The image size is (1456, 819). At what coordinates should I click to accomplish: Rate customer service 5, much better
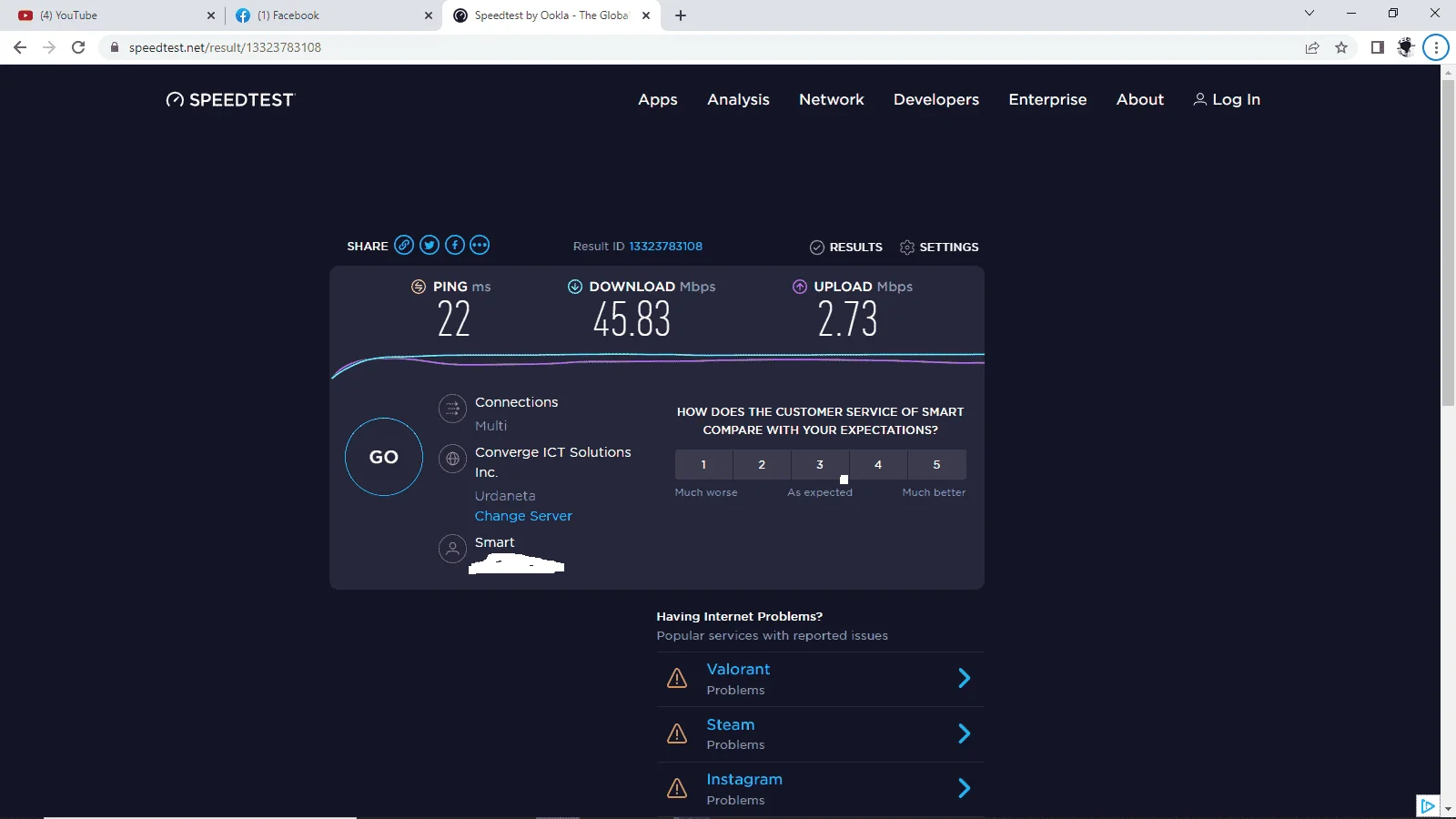(936, 464)
